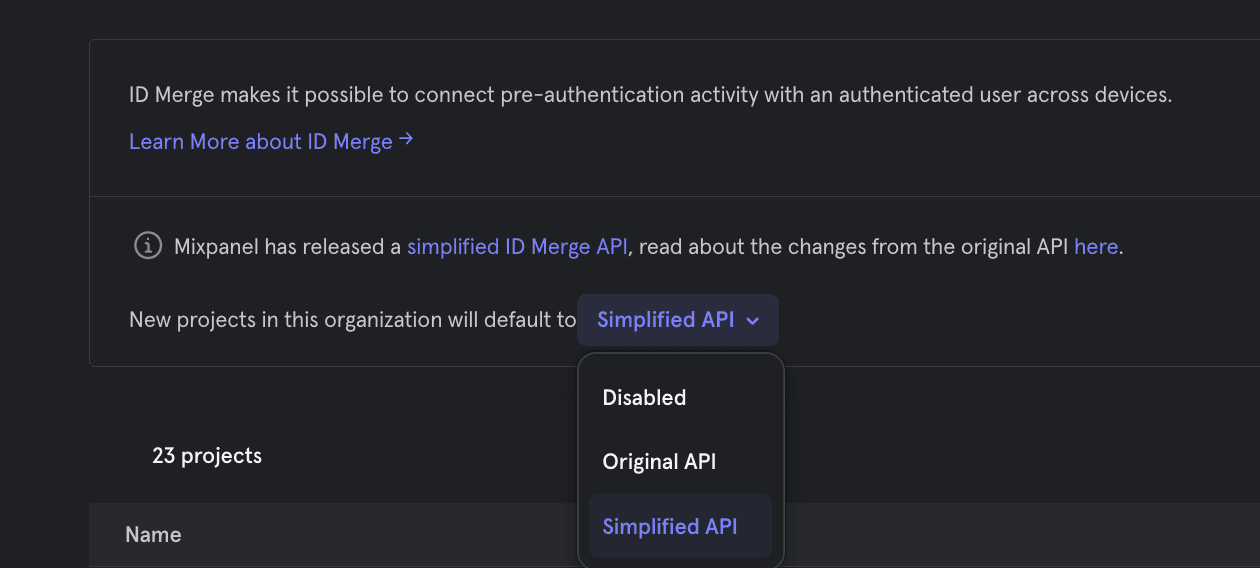This screenshot has height=568, width=1260.
Task: Pick the highlighted Simplified API entry
Action: (669, 526)
